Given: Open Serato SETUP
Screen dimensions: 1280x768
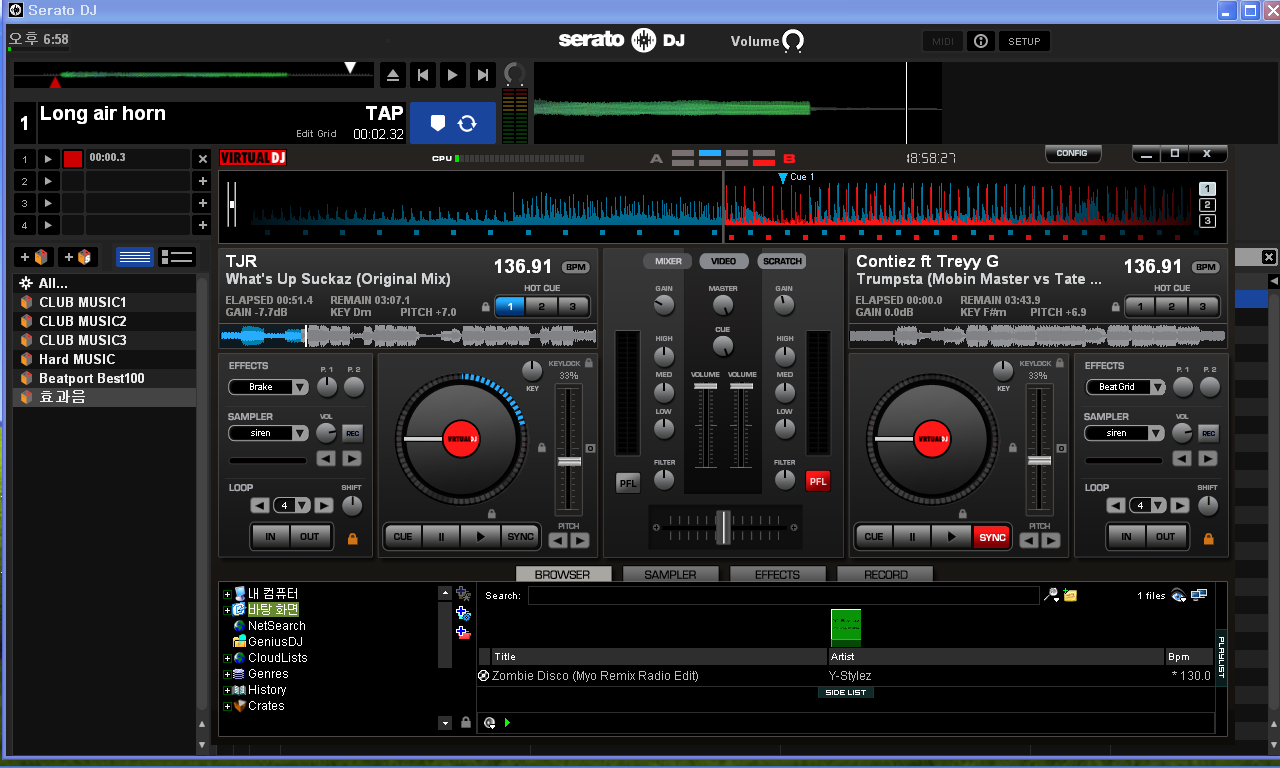Looking at the screenshot, I should (1024, 41).
